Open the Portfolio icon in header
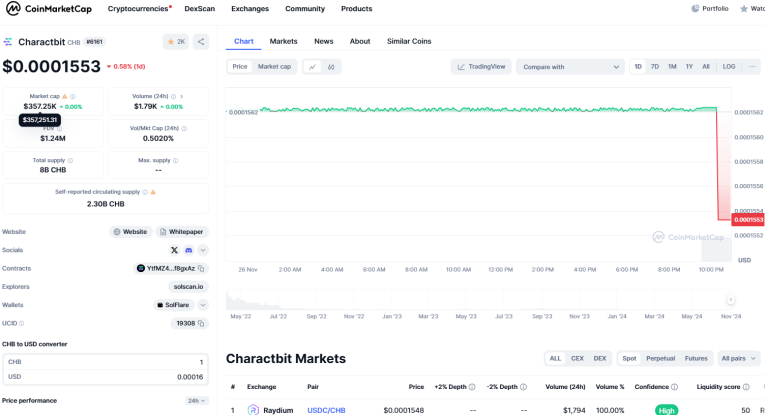Screen dimensions: 765x415 (695, 9)
